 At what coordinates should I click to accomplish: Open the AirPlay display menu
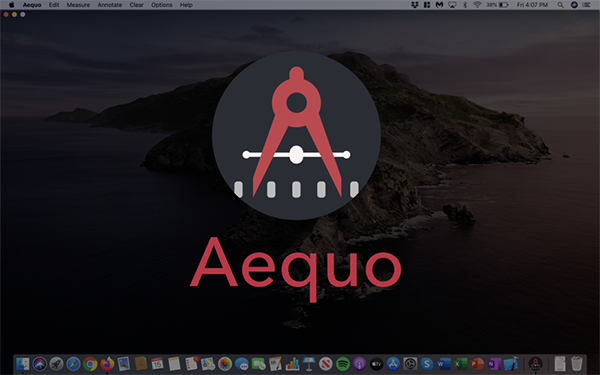point(452,5)
